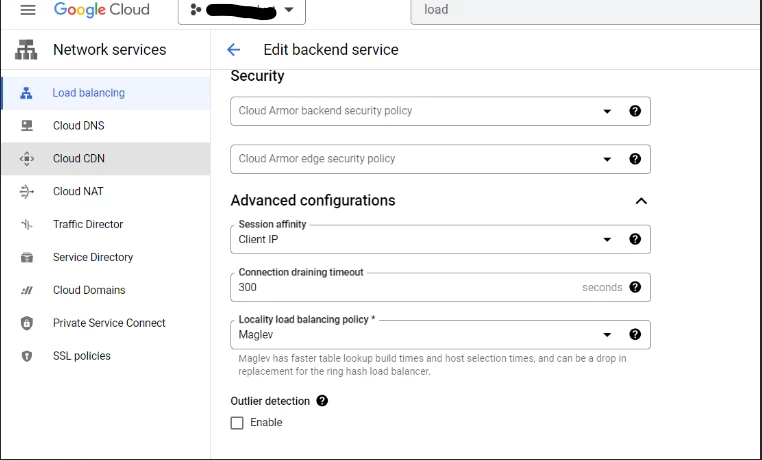Show help for Connection draining timeout
The width and height of the screenshot is (762, 460).
(635, 287)
